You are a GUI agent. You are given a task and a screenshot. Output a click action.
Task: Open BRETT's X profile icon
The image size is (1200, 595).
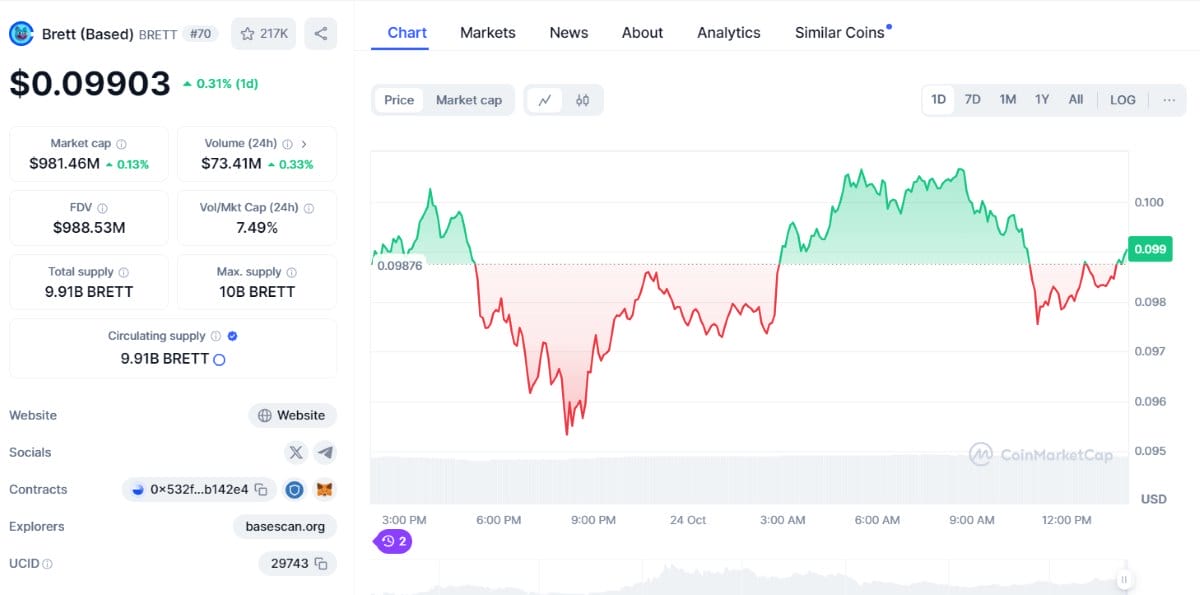296,452
